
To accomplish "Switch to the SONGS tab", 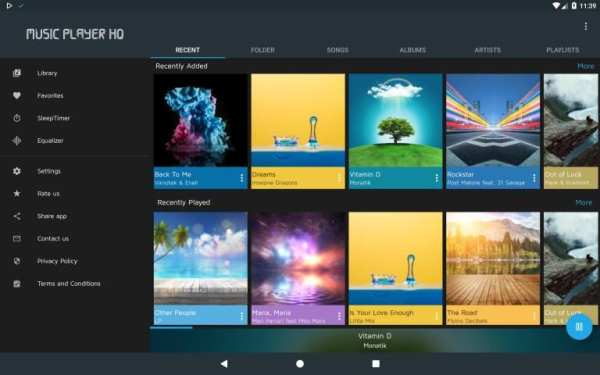I will (338, 50).
